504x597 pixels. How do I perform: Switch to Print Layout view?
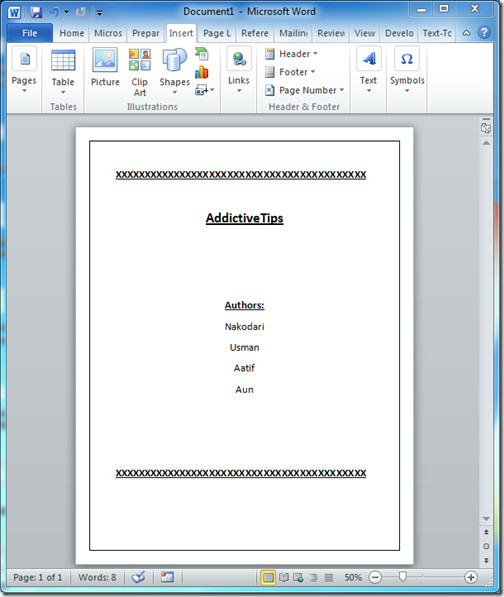pyautogui.click(x=268, y=578)
